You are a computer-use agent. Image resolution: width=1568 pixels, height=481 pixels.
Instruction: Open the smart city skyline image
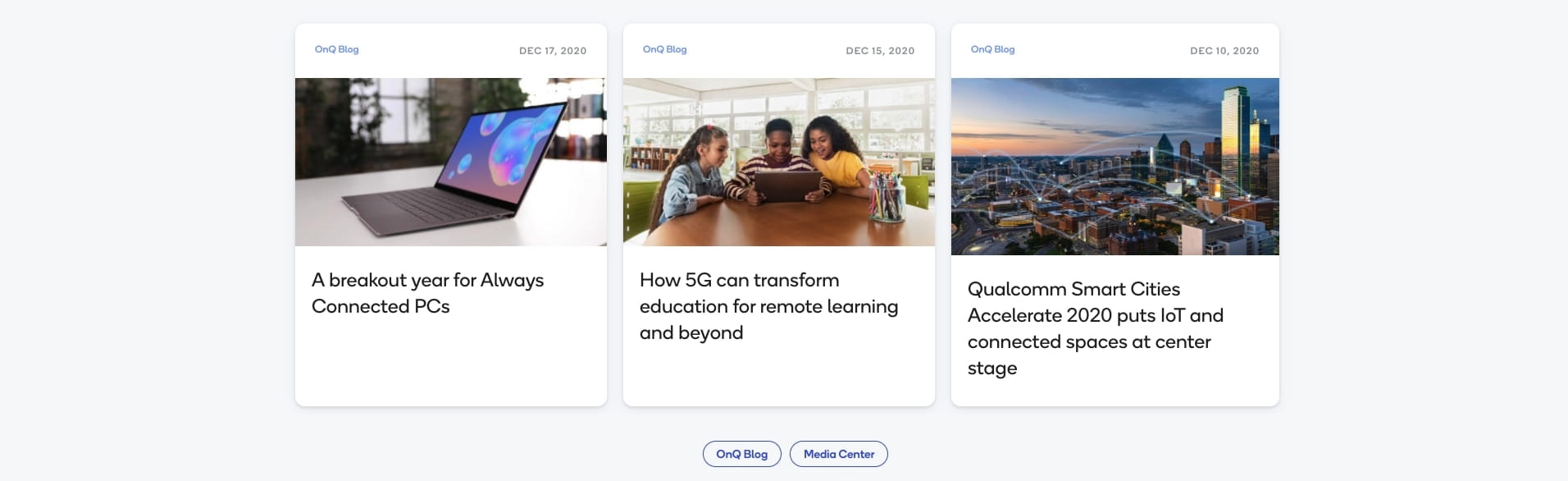(1115, 167)
